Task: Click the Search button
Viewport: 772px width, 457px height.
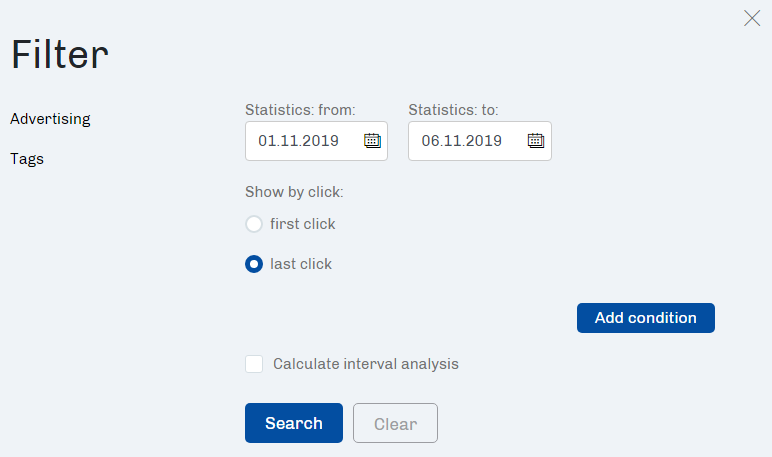Action: pos(294,423)
